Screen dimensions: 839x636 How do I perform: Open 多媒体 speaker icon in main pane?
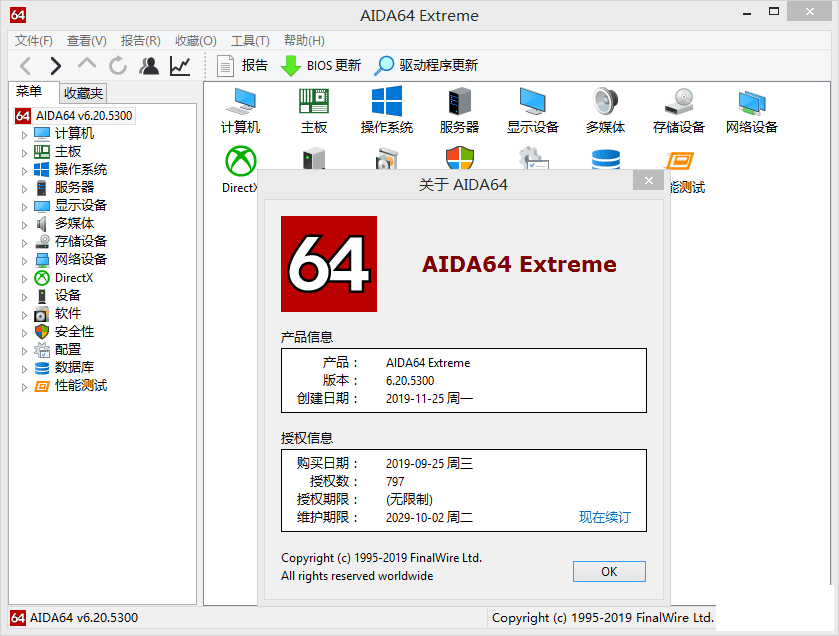[606, 111]
